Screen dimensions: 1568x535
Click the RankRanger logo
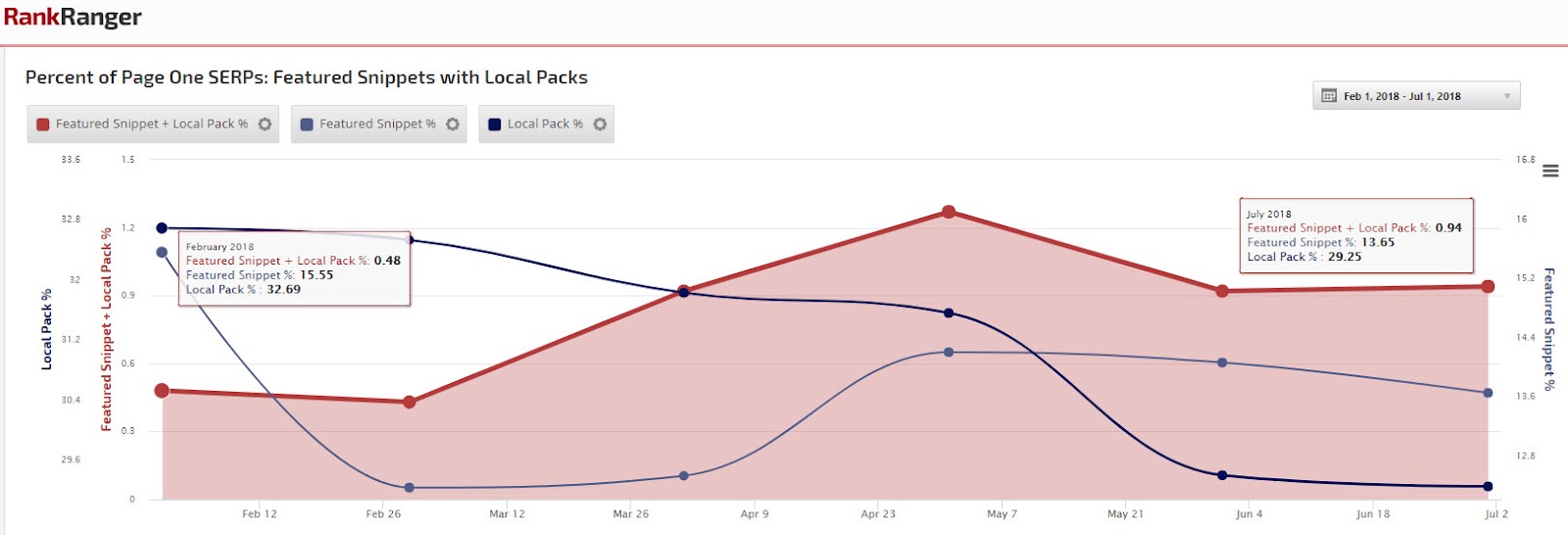(73, 18)
